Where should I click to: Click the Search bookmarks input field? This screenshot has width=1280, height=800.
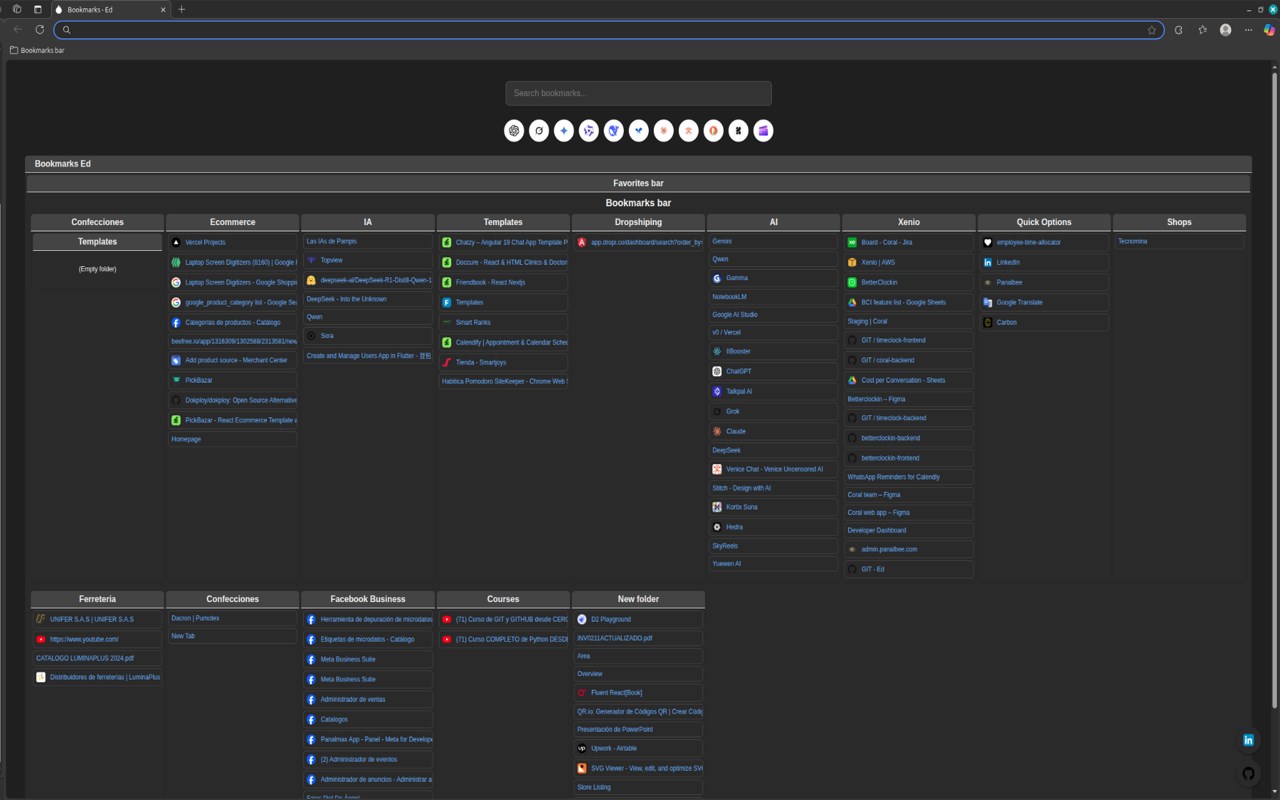(x=638, y=93)
